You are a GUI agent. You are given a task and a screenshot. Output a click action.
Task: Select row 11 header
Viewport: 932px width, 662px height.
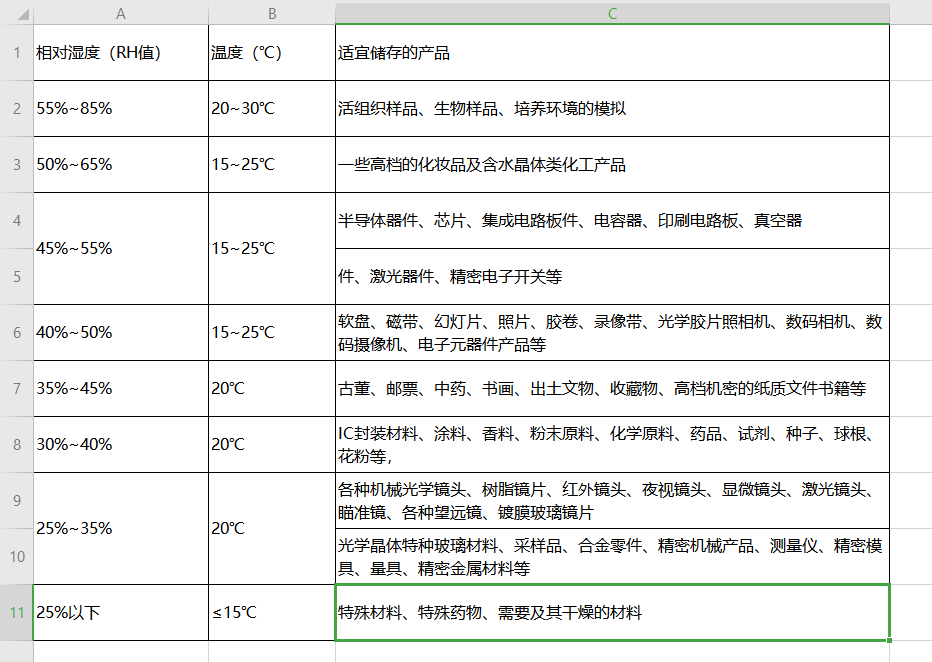(16, 612)
